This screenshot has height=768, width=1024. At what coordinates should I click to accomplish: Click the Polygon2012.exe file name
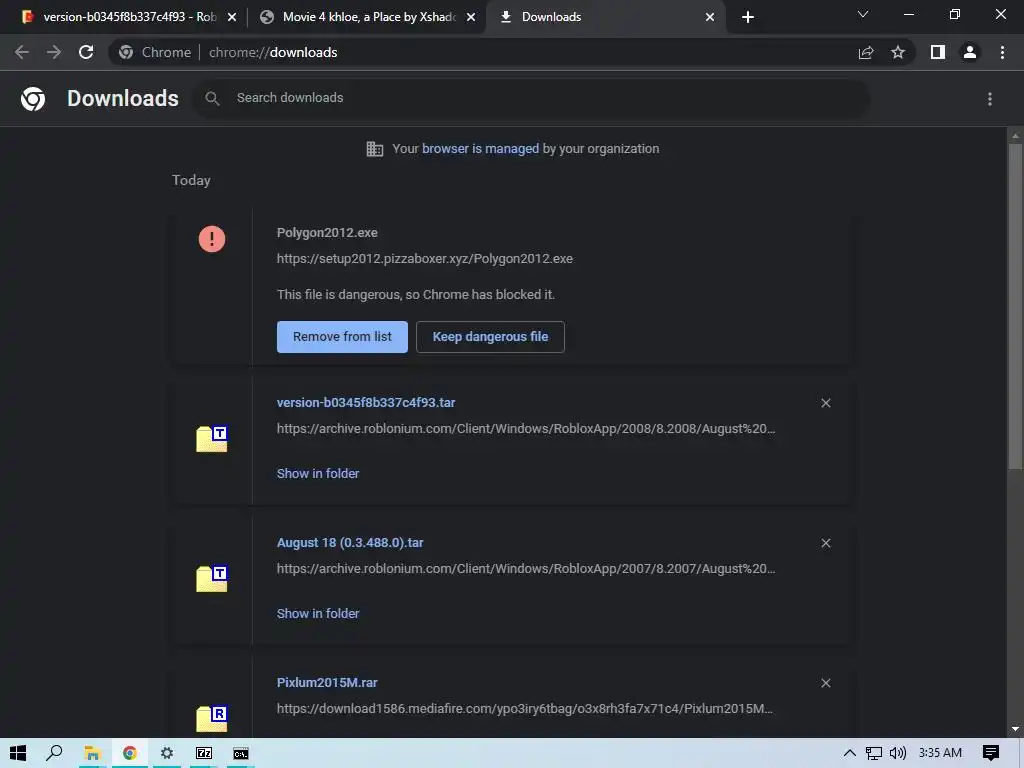tap(327, 232)
